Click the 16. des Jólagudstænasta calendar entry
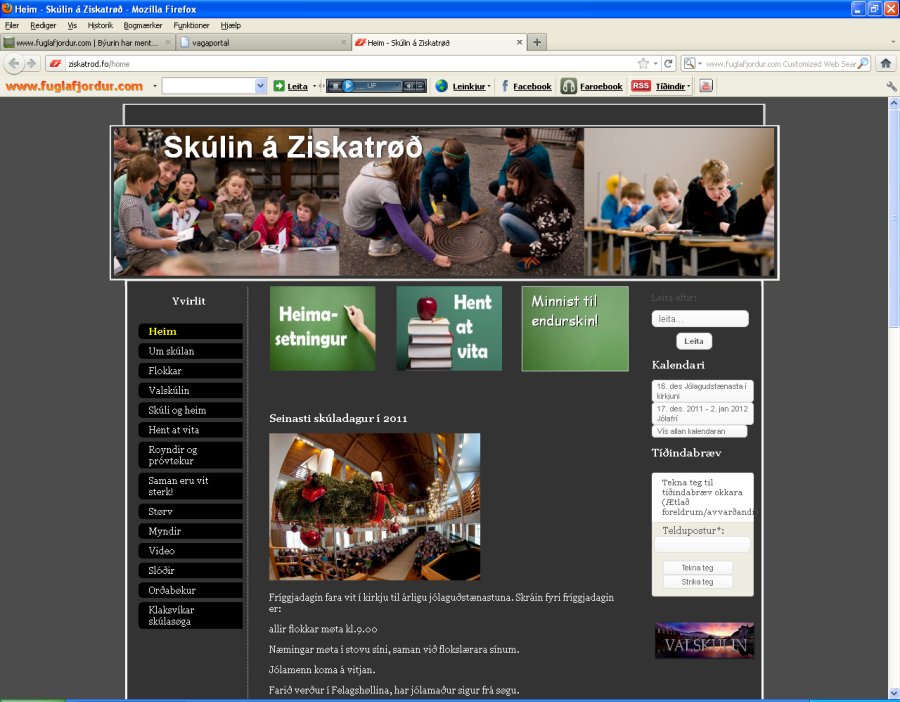Image resolution: width=900 pixels, height=702 pixels. pos(703,391)
